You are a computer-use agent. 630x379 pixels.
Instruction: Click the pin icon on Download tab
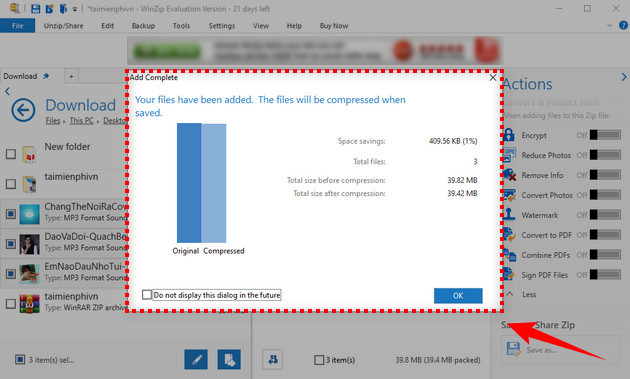(x=47, y=76)
